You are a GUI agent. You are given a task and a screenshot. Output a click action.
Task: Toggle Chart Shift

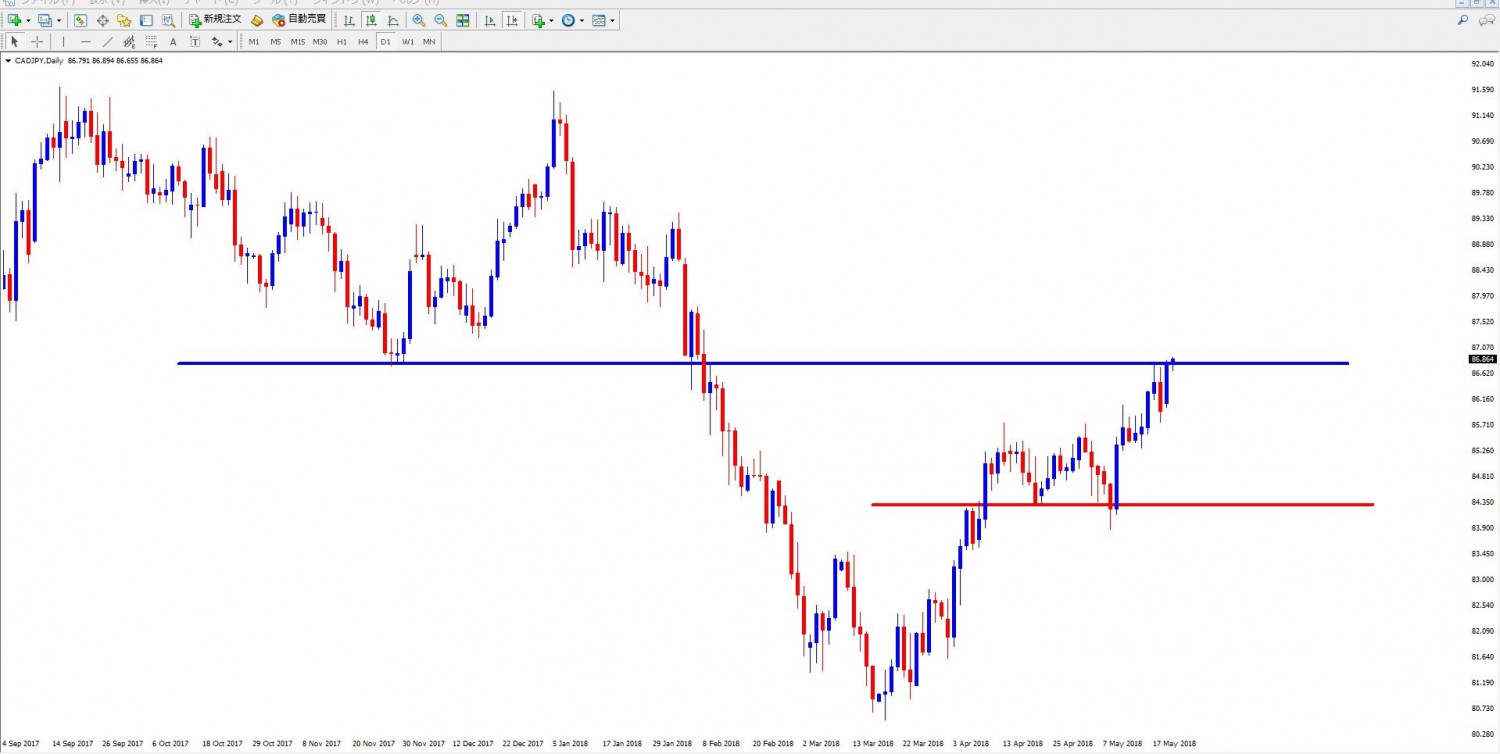pyautogui.click(x=512, y=20)
